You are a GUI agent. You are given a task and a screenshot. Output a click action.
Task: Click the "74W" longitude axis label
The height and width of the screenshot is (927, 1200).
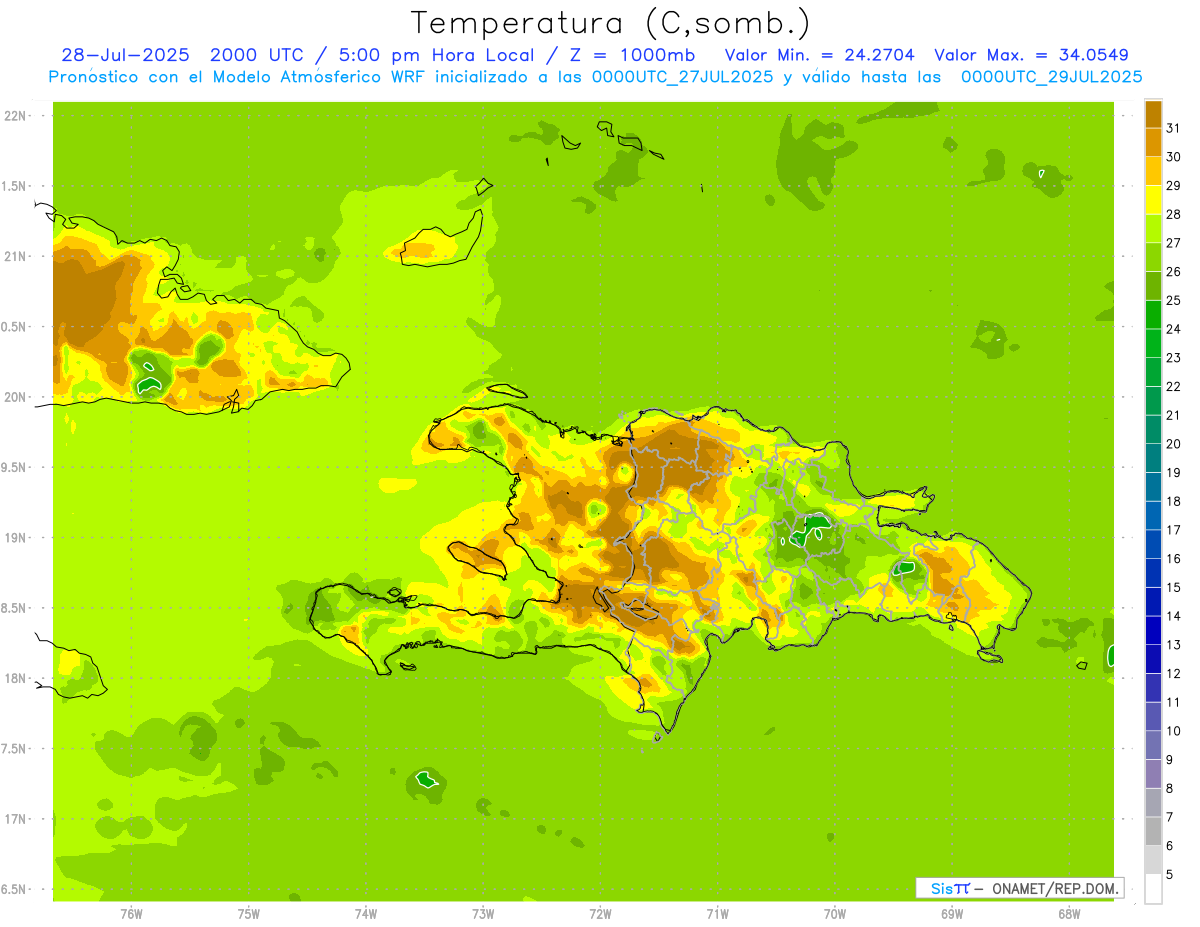click(365, 914)
